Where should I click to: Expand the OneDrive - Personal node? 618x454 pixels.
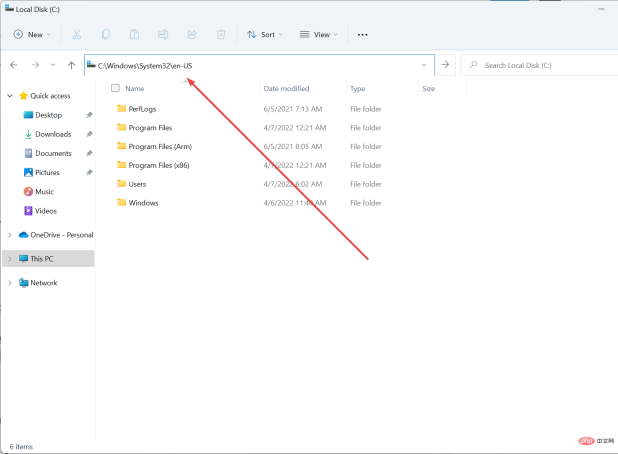(10, 235)
